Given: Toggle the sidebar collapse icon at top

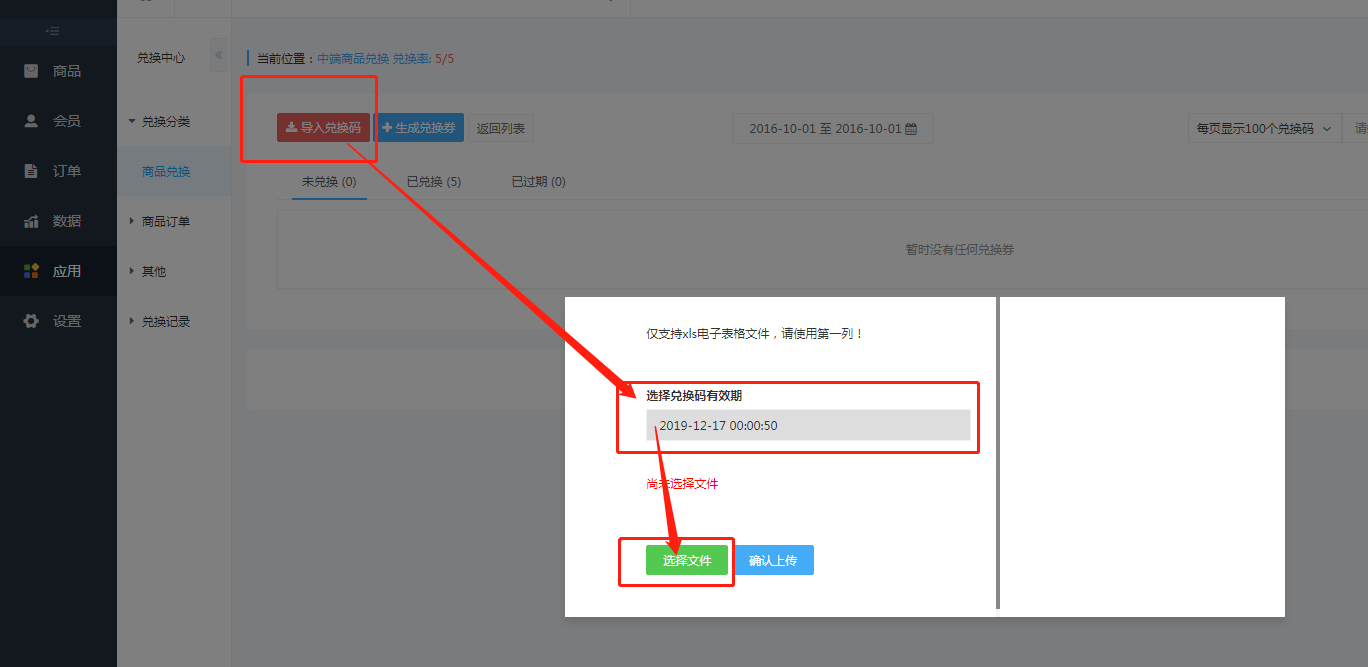Looking at the screenshot, I should (x=52, y=32).
